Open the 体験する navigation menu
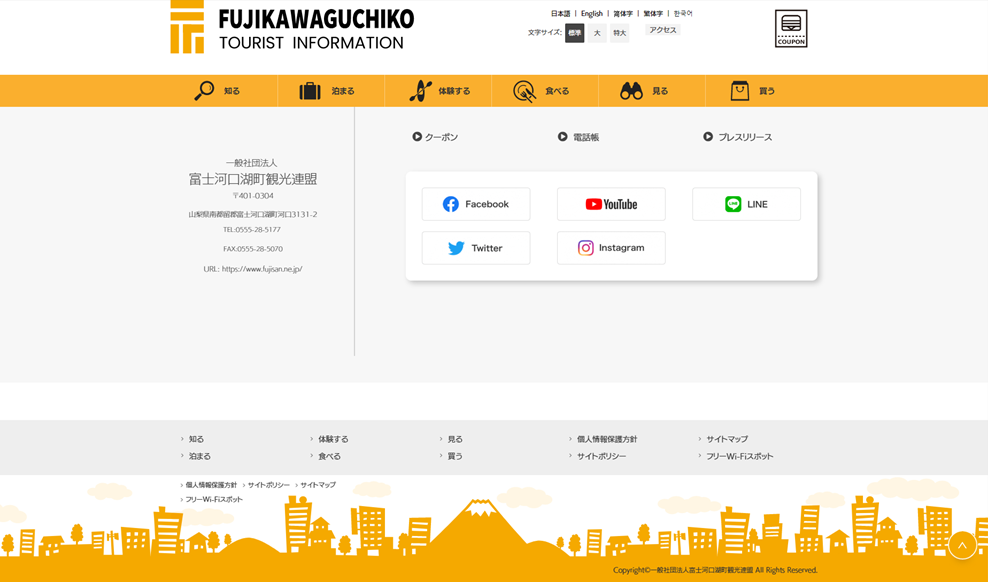 coord(439,91)
